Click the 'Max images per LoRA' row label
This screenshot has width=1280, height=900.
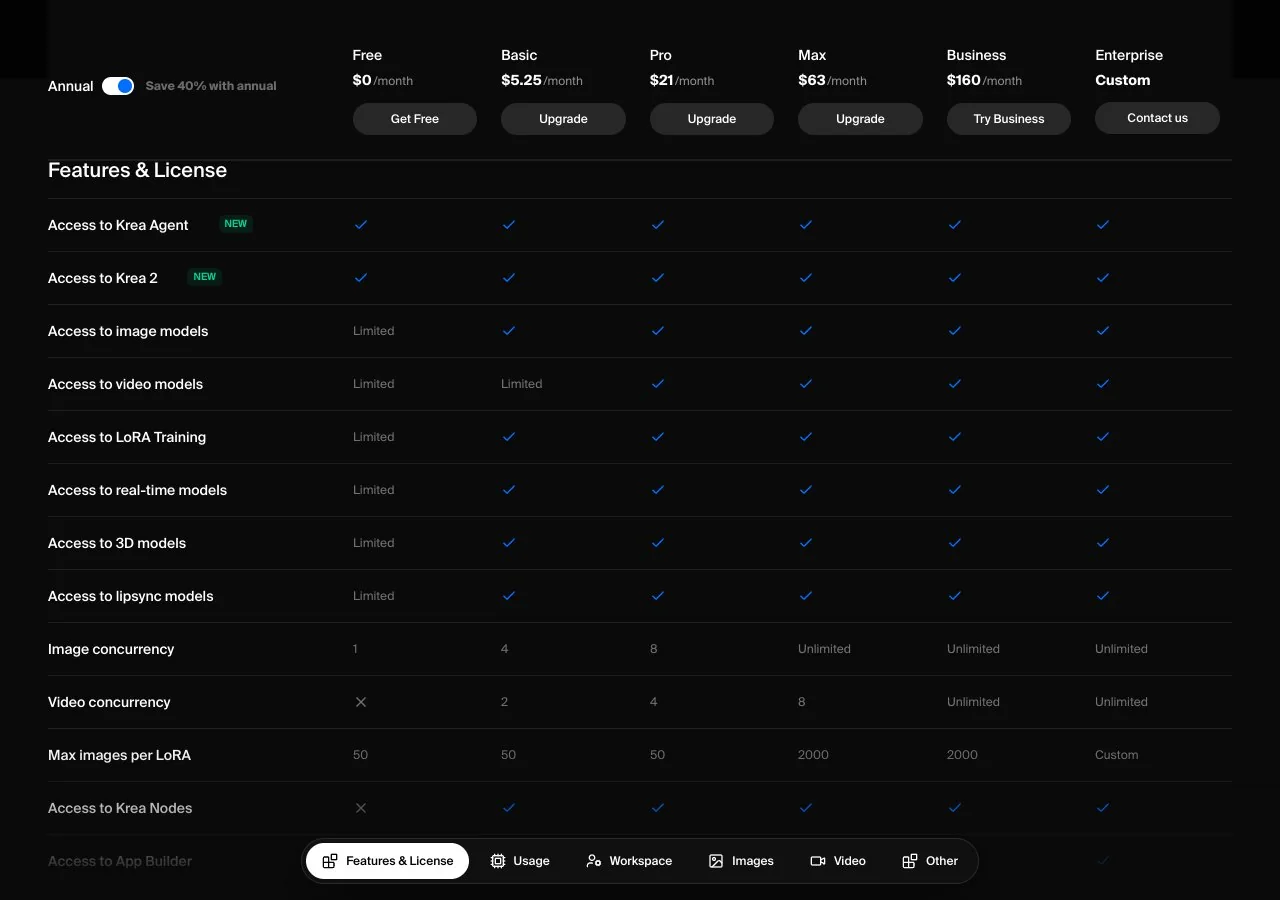(x=119, y=755)
